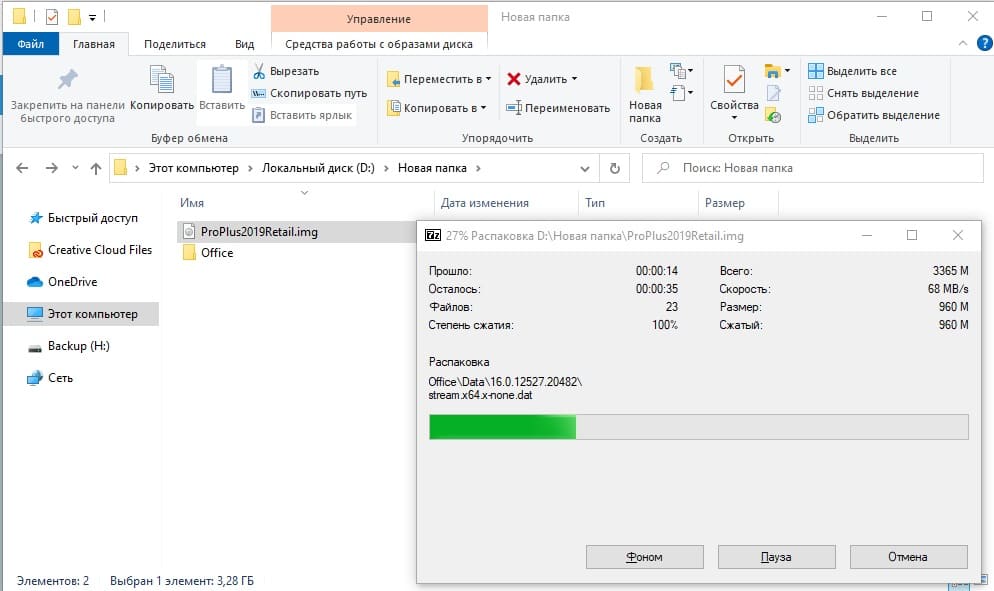Click the history icon in Открыть group
Image resolution: width=994 pixels, height=591 pixels.
pyautogui.click(x=773, y=115)
